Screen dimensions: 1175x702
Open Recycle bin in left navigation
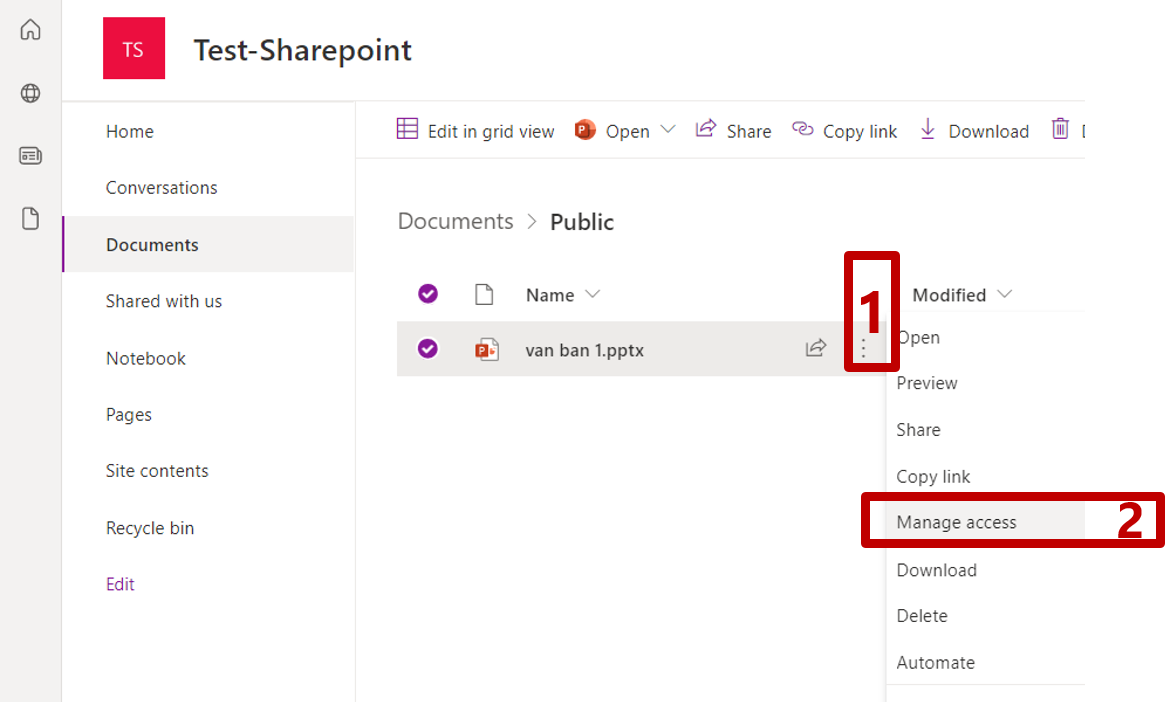tap(150, 528)
